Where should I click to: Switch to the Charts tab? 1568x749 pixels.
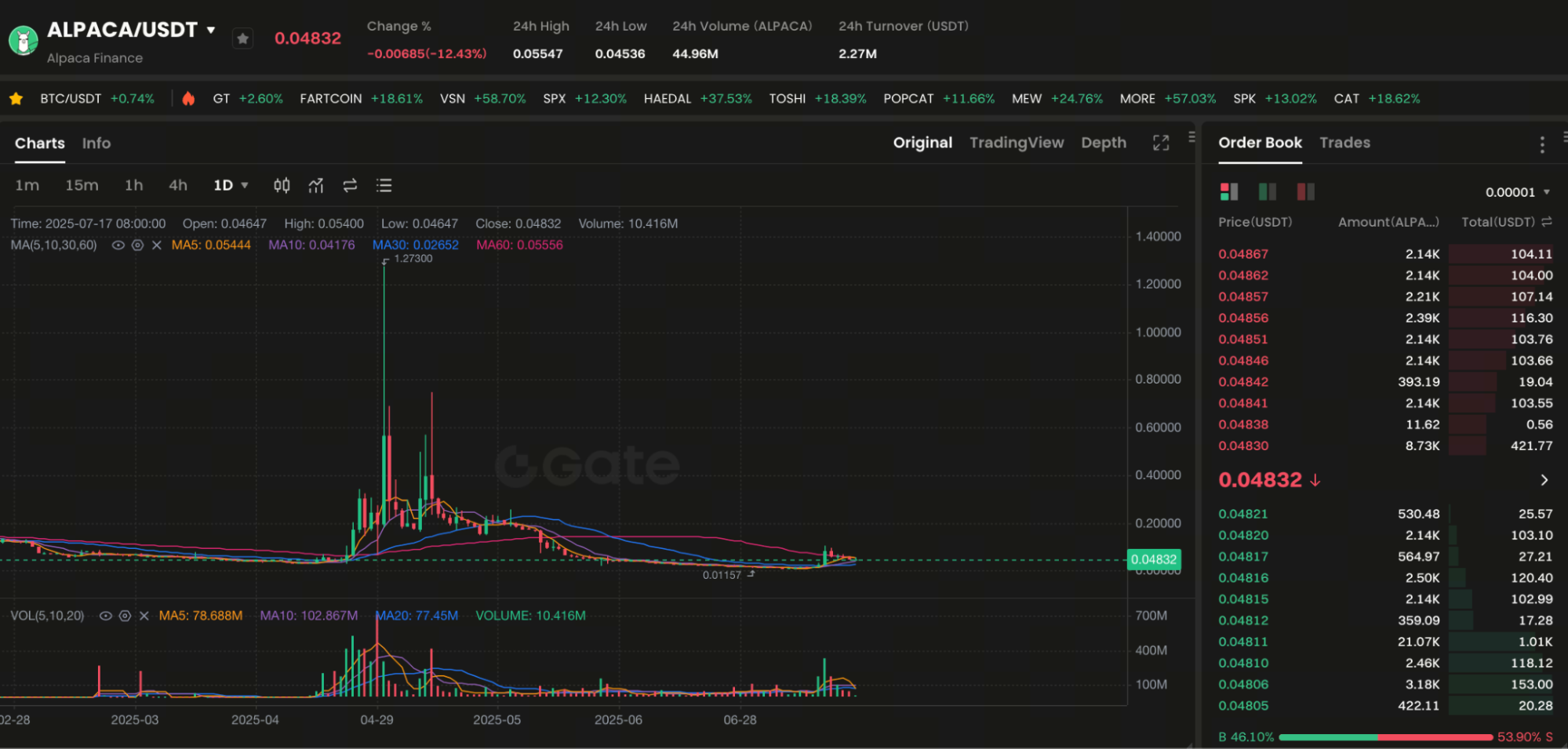(x=40, y=144)
